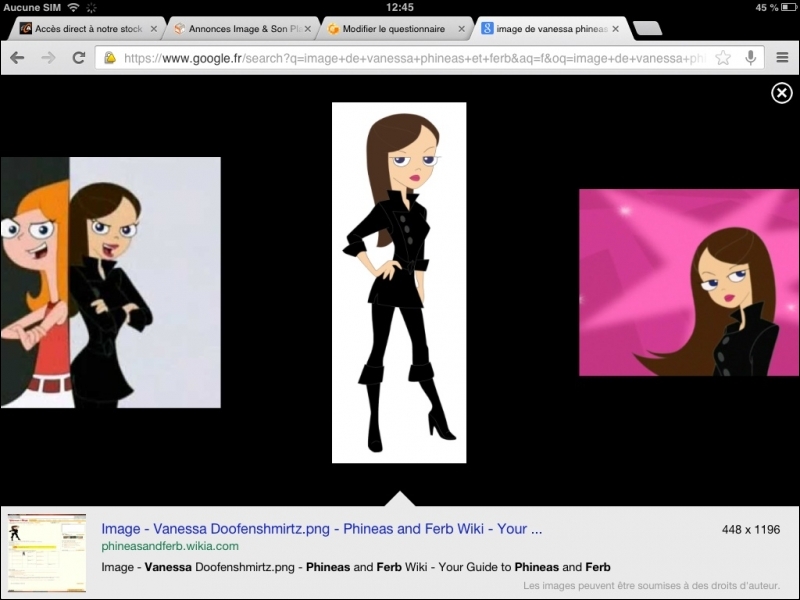The height and width of the screenshot is (600, 800).
Task: Close the image viewer with the X circle
Action: 782,93
